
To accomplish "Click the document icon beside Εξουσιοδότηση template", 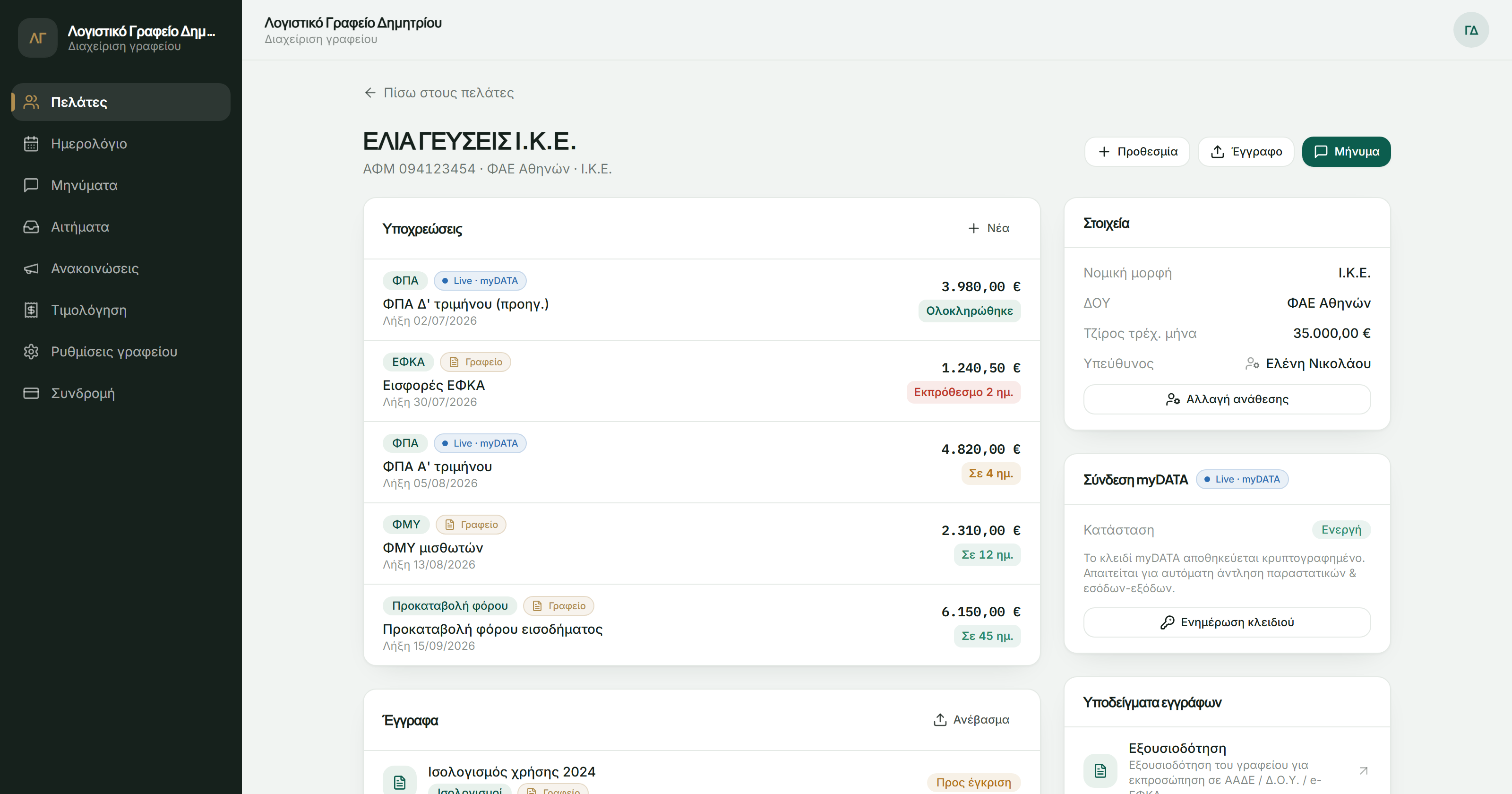I will pyautogui.click(x=1100, y=770).
